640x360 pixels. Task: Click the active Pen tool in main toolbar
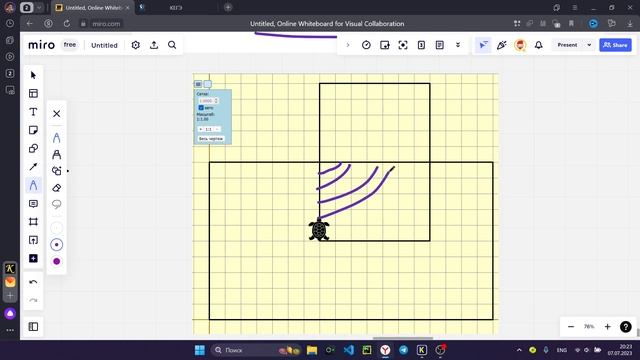point(33,185)
